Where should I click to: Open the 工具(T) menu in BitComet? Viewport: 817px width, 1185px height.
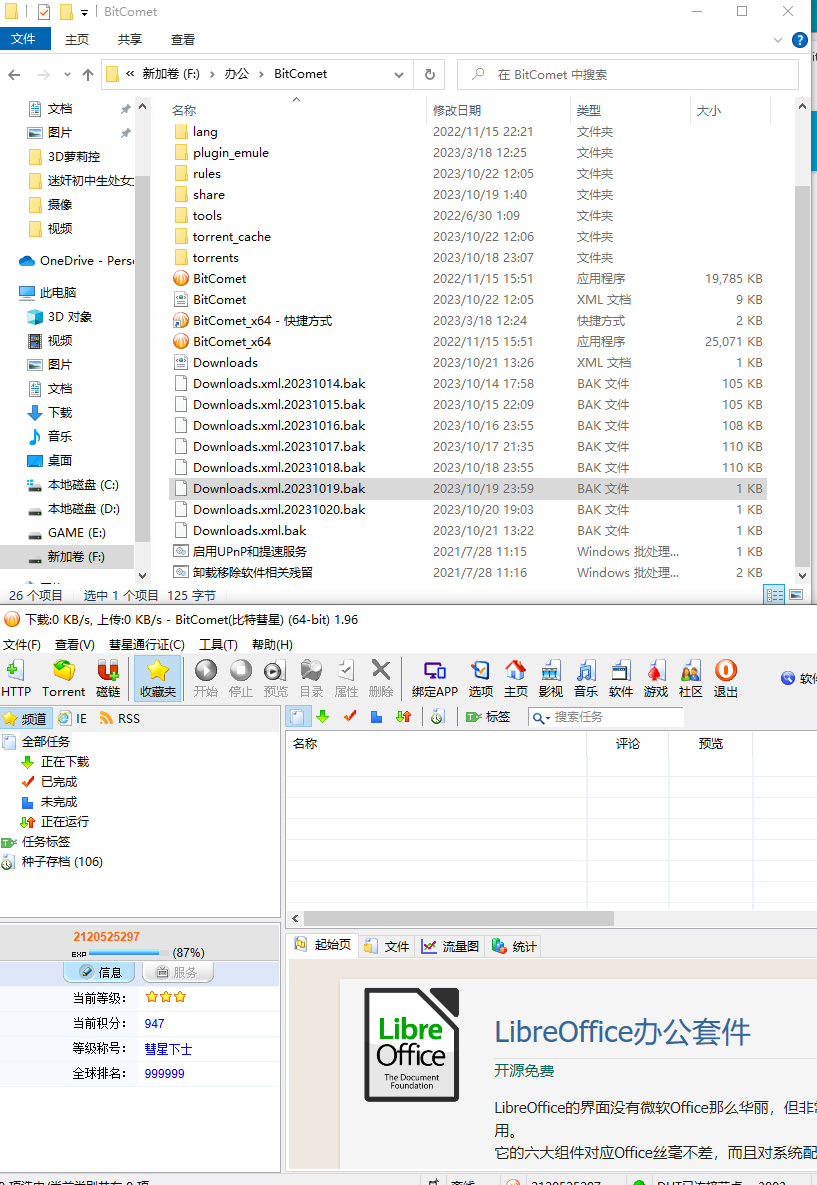218,645
